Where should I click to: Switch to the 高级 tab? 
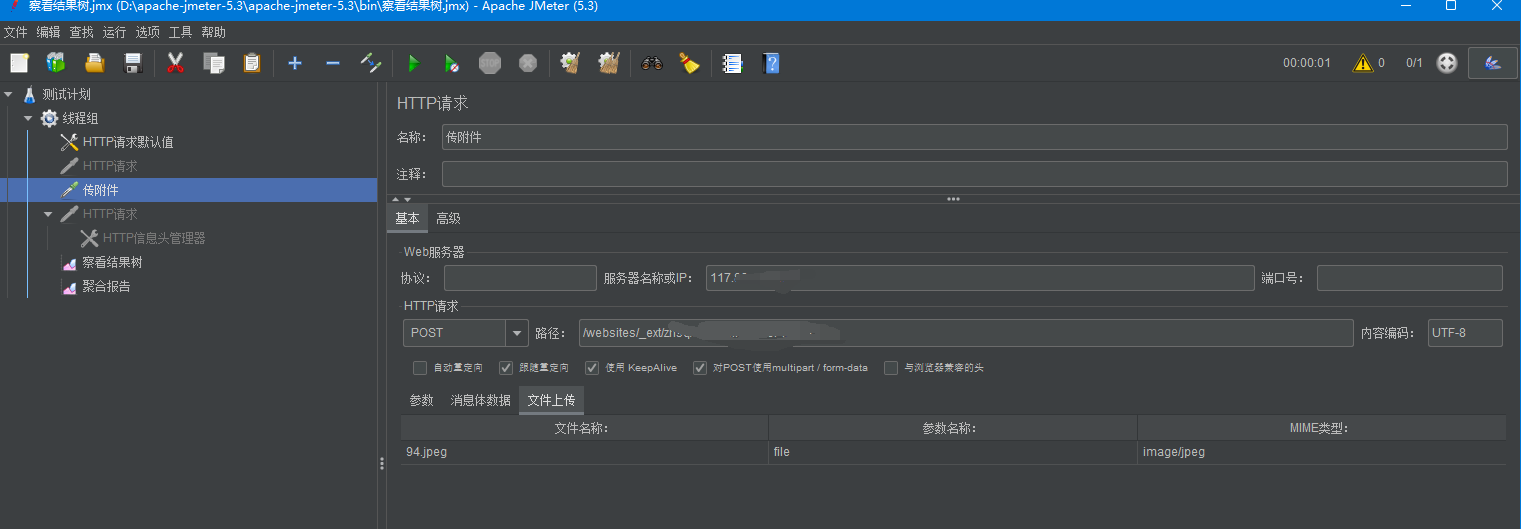pos(448,218)
